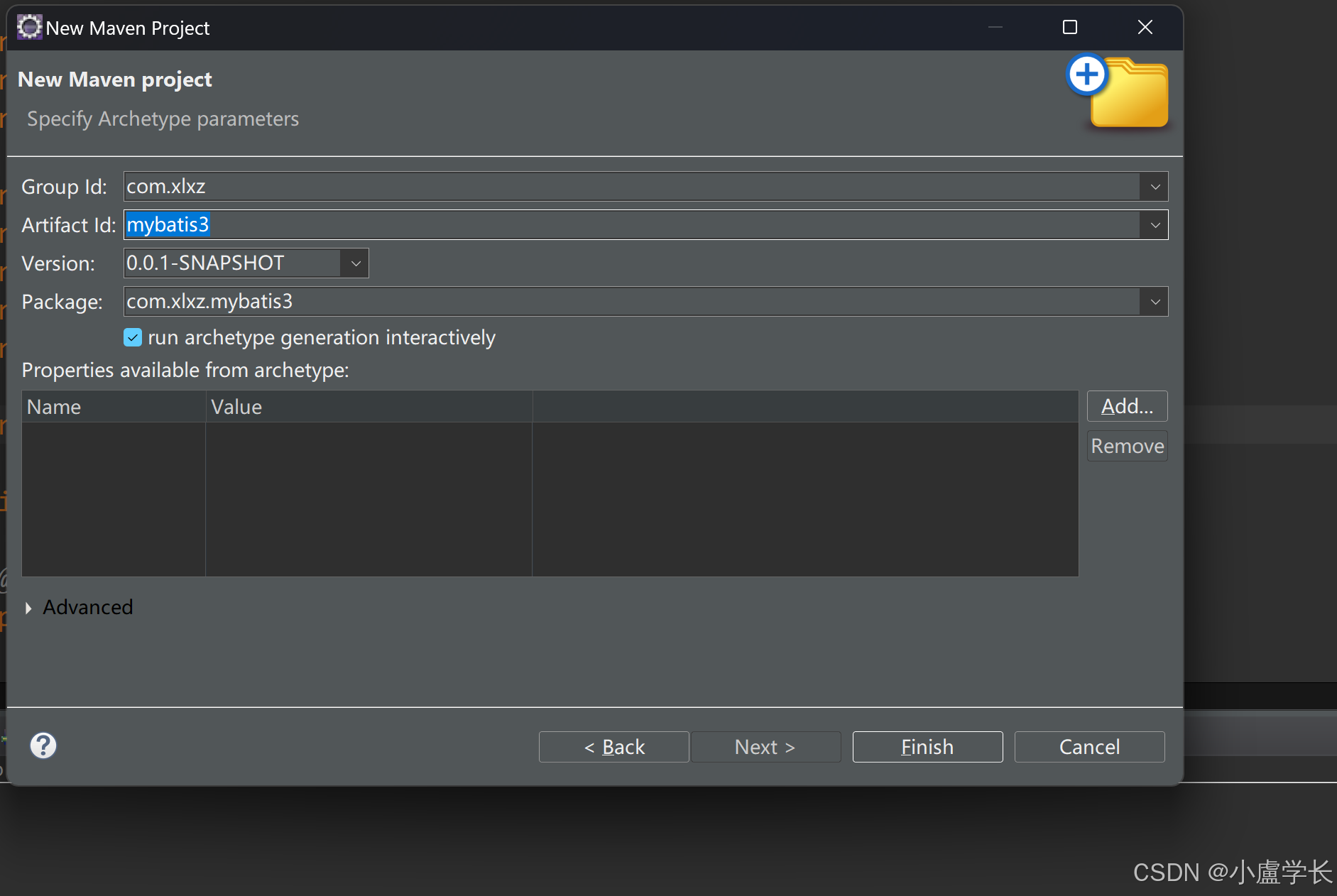Uncheck run archetype generation interactively
Viewport: 1337px width, 896px height.
(x=133, y=337)
